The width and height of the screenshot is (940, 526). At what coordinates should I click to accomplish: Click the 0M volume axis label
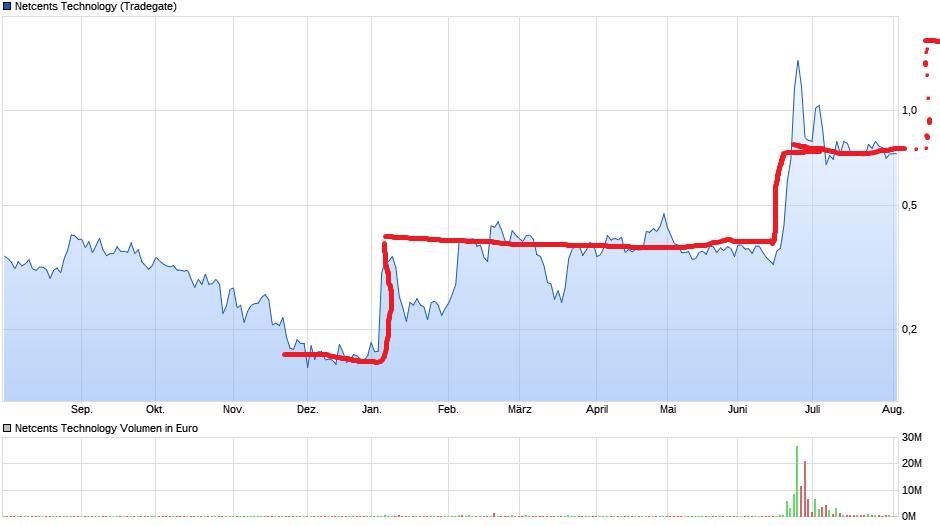909,516
